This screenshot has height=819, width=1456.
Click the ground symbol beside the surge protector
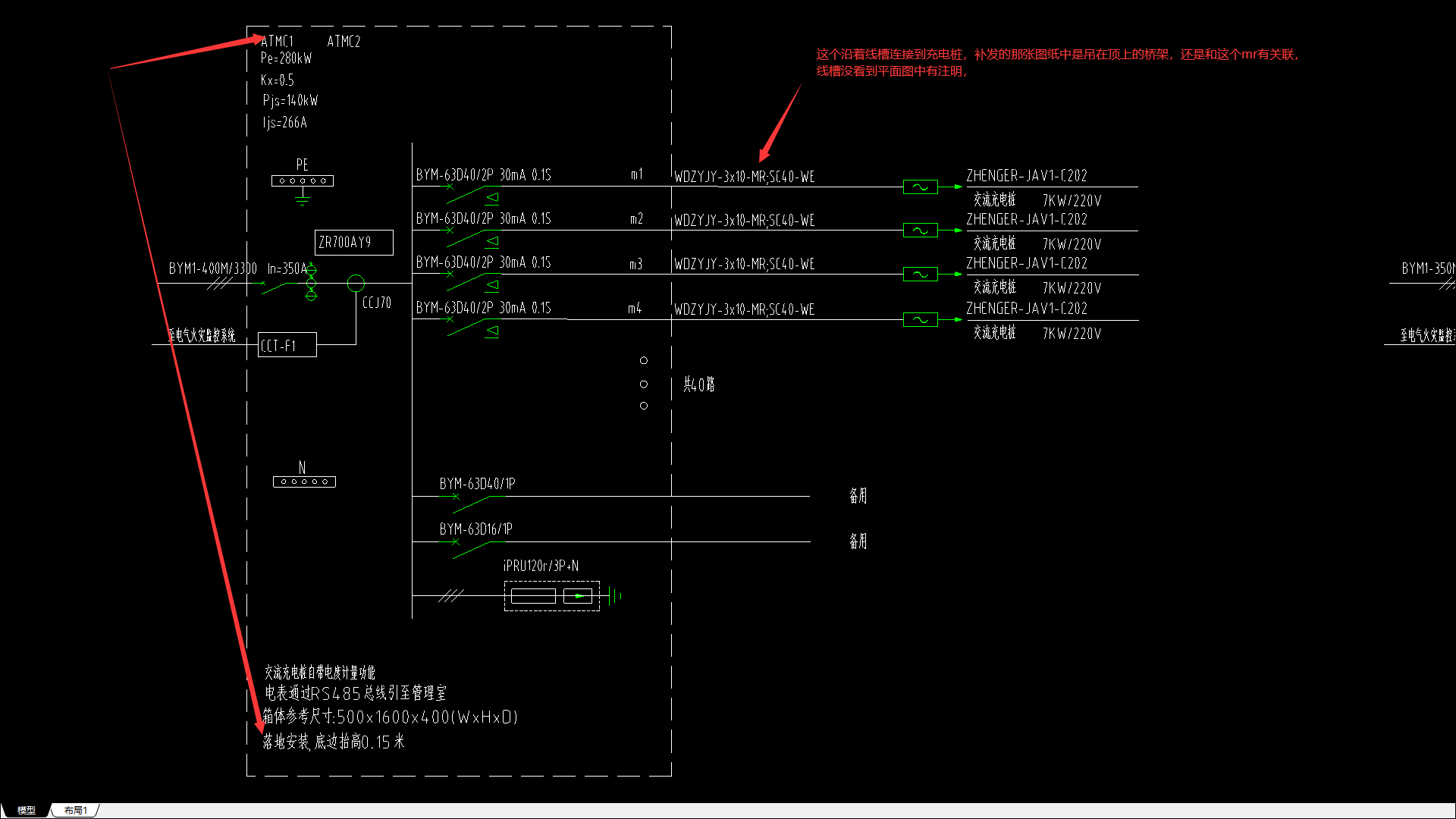pyautogui.click(x=616, y=596)
